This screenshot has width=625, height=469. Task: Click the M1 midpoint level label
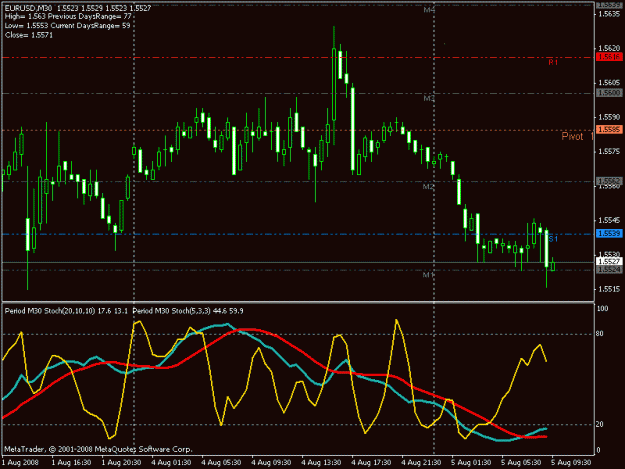pos(428,275)
